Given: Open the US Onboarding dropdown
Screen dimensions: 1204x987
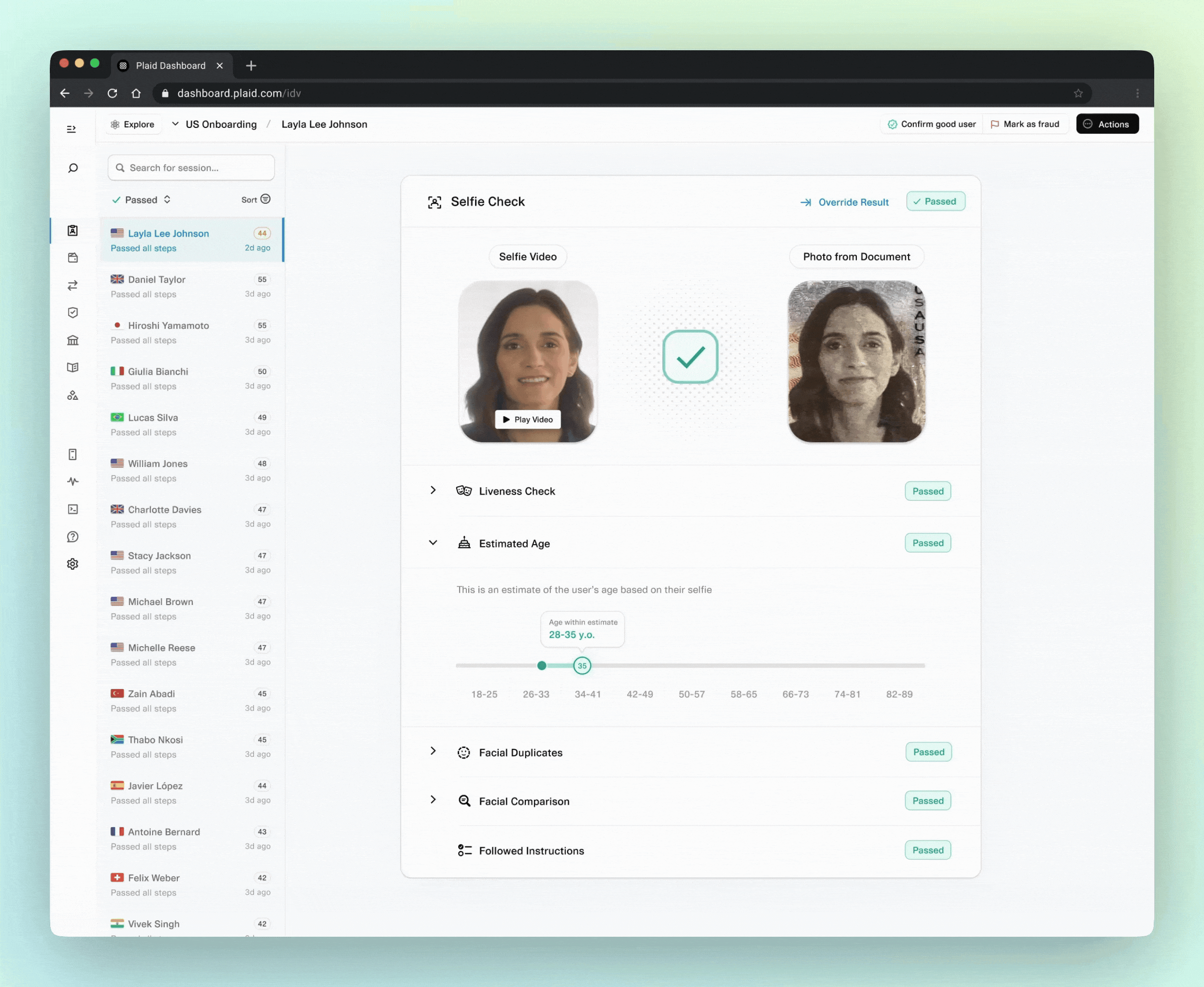Looking at the screenshot, I should (215, 124).
